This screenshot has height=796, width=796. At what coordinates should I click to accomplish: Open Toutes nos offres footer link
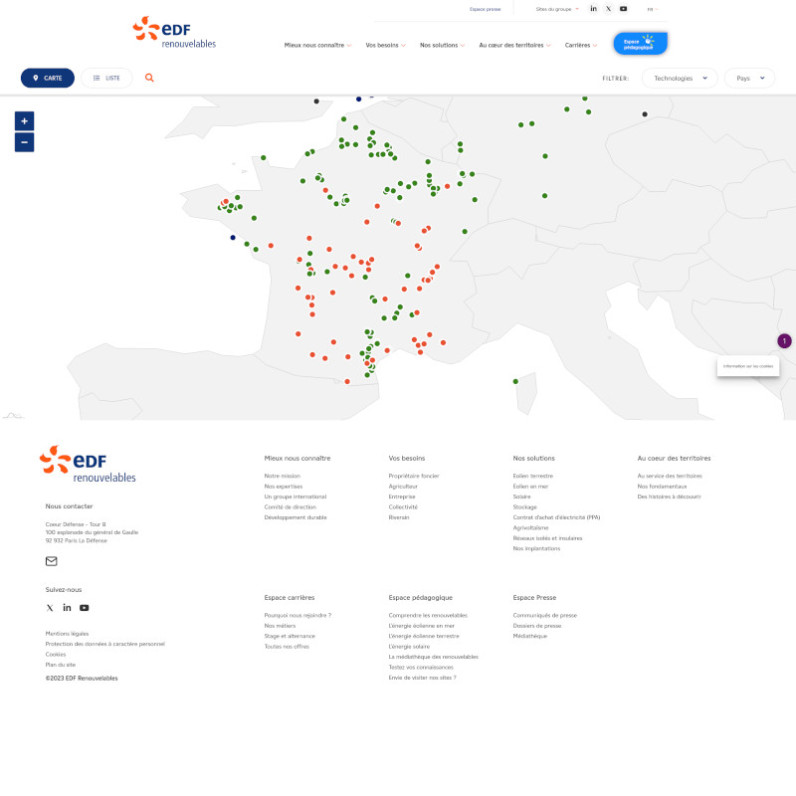pyautogui.click(x=287, y=647)
